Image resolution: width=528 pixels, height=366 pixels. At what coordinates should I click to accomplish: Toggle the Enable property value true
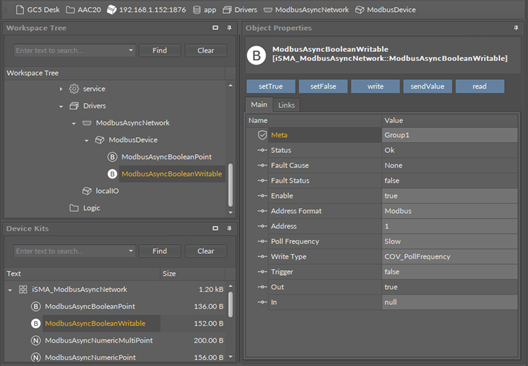pyautogui.click(x=450, y=196)
